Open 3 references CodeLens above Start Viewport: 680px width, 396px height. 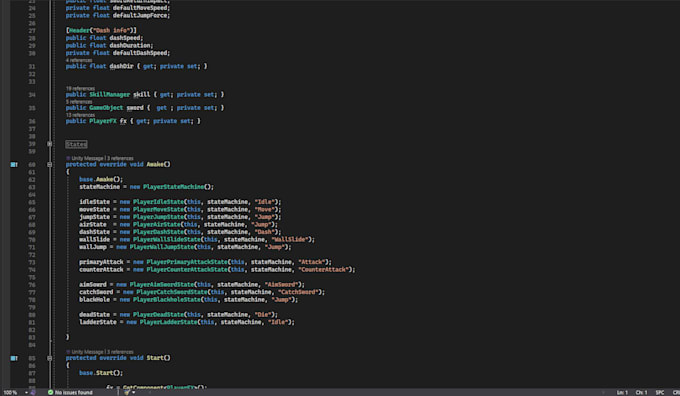[120, 352]
